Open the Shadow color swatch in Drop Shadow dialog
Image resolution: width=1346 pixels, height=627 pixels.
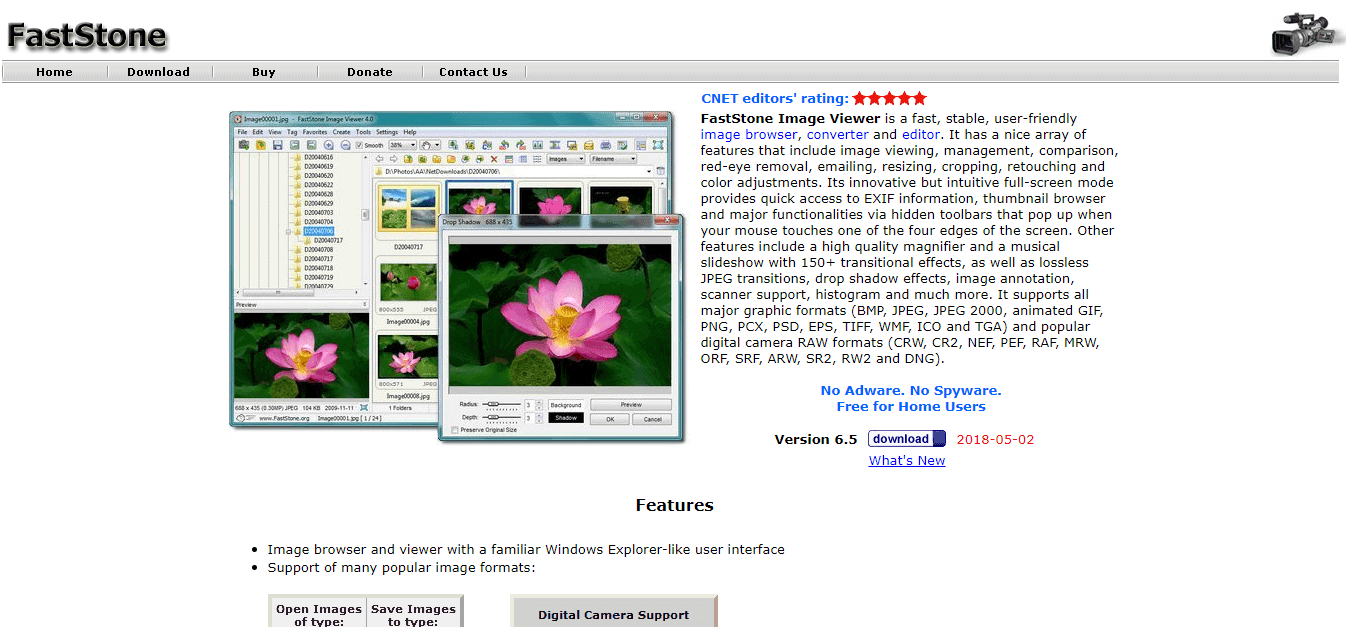pyautogui.click(x=565, y=418)
